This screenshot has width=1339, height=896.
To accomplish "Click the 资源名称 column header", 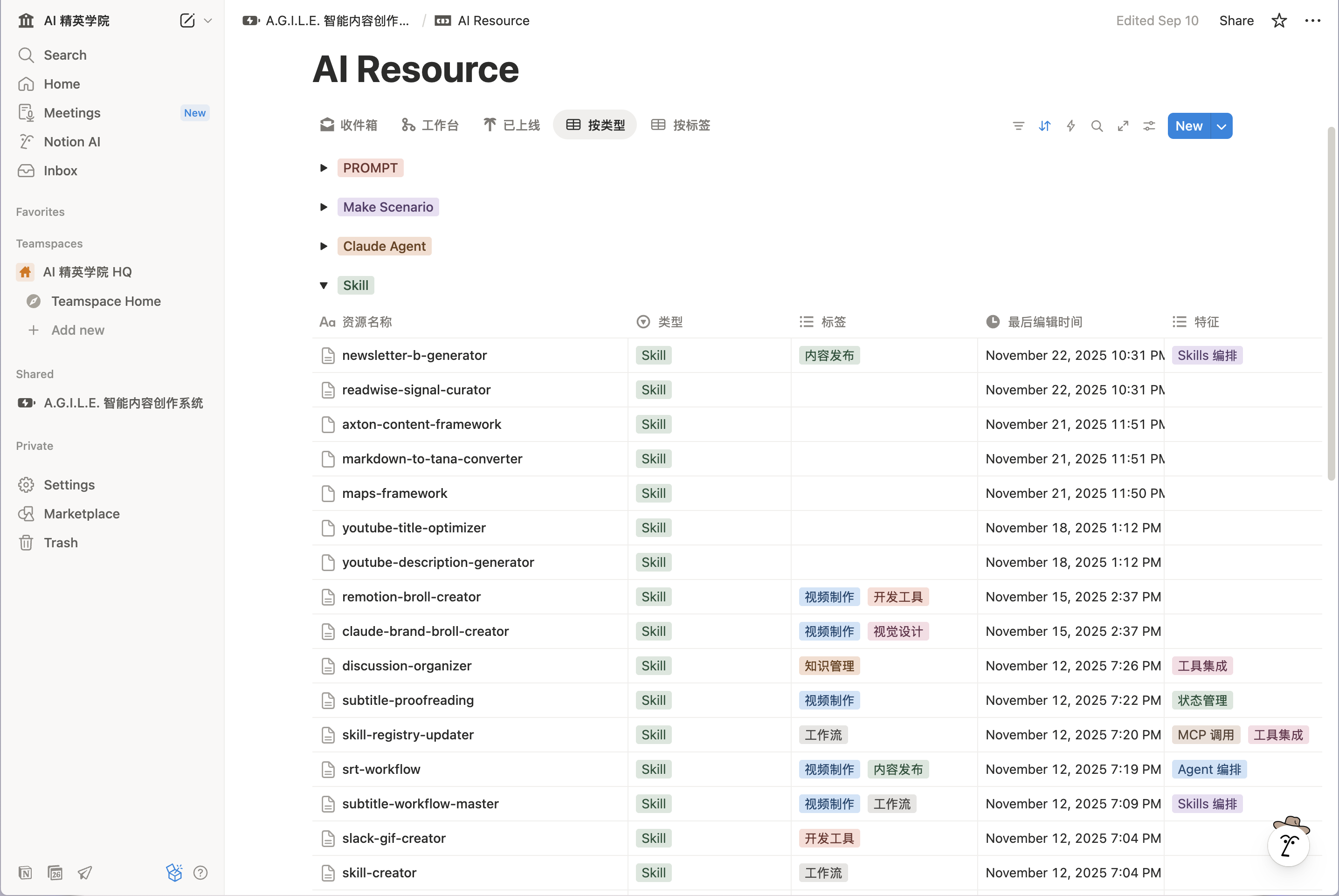I will 366,322.
